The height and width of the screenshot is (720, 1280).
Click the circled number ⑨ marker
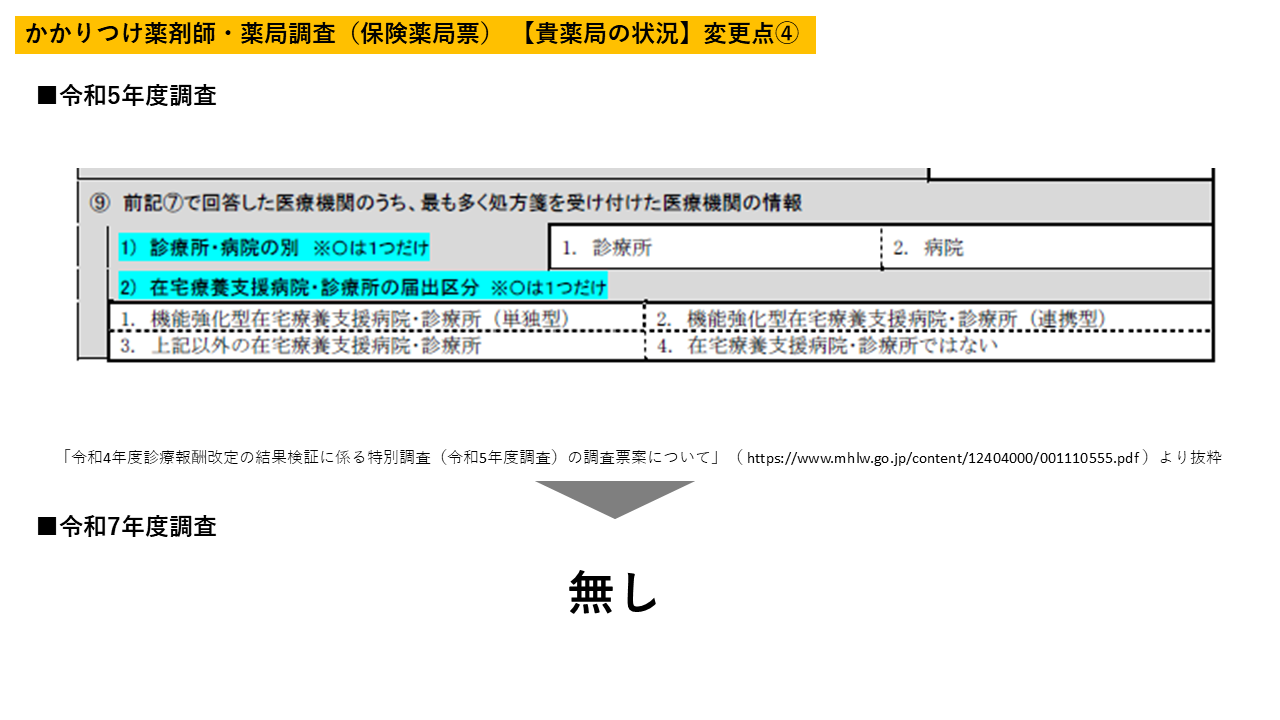click(x=99, y=203)
